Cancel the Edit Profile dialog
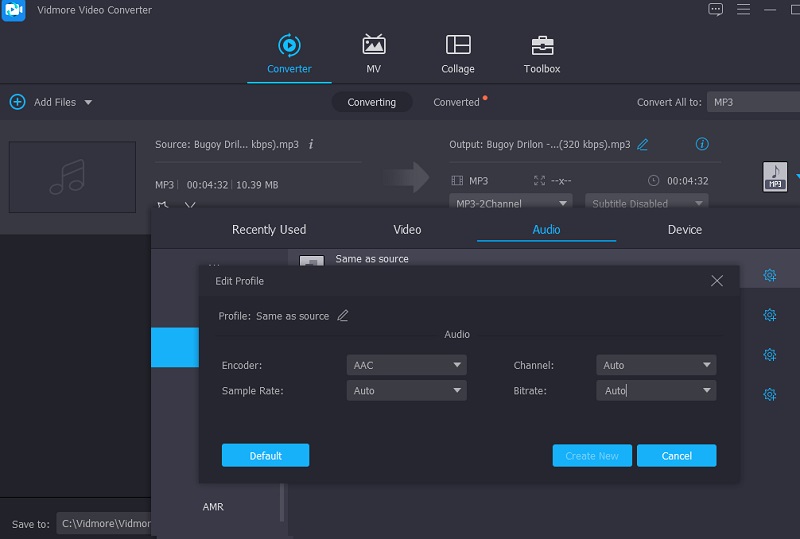 [677, 455]
